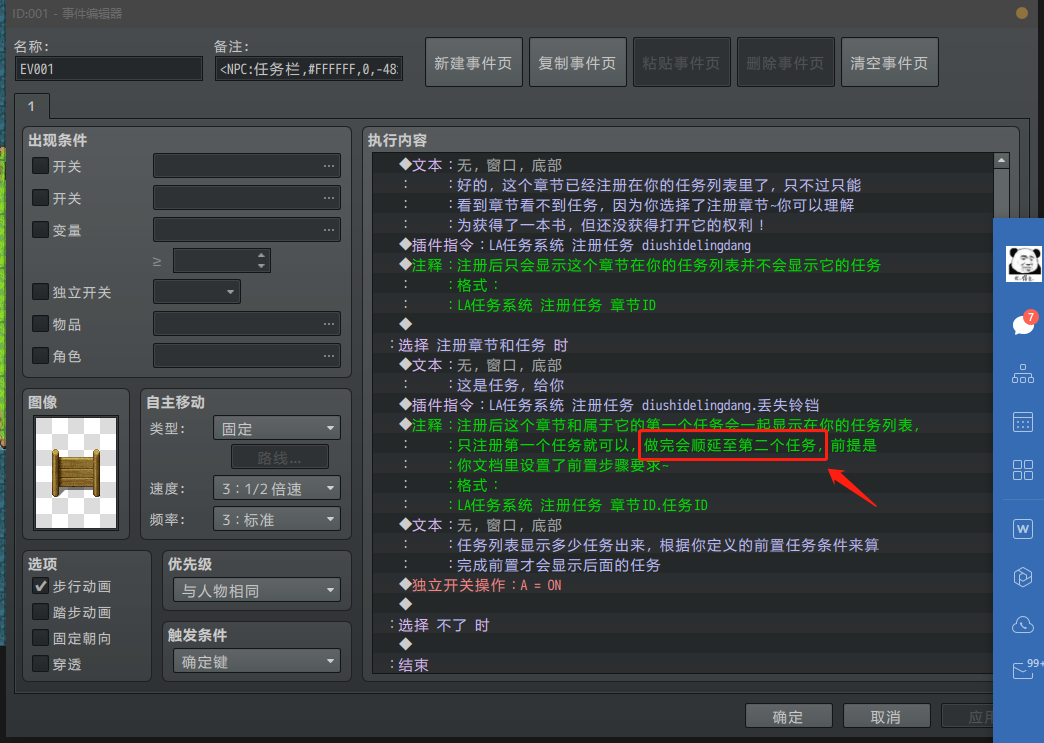1044x743 pixels.
Task: Click the 取消 button
Action: coord(886,716)
